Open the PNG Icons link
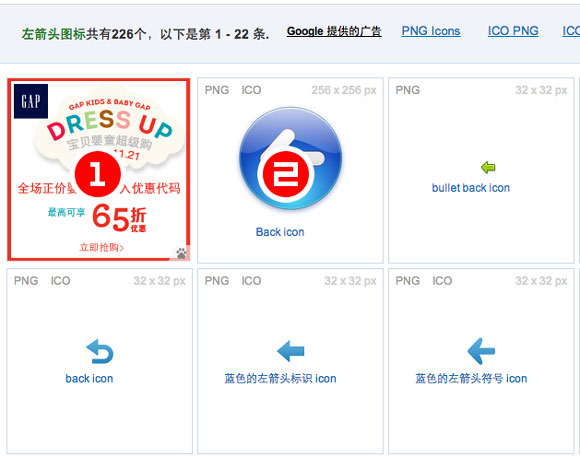Screen dimensions: 580x458 point(431,31)
